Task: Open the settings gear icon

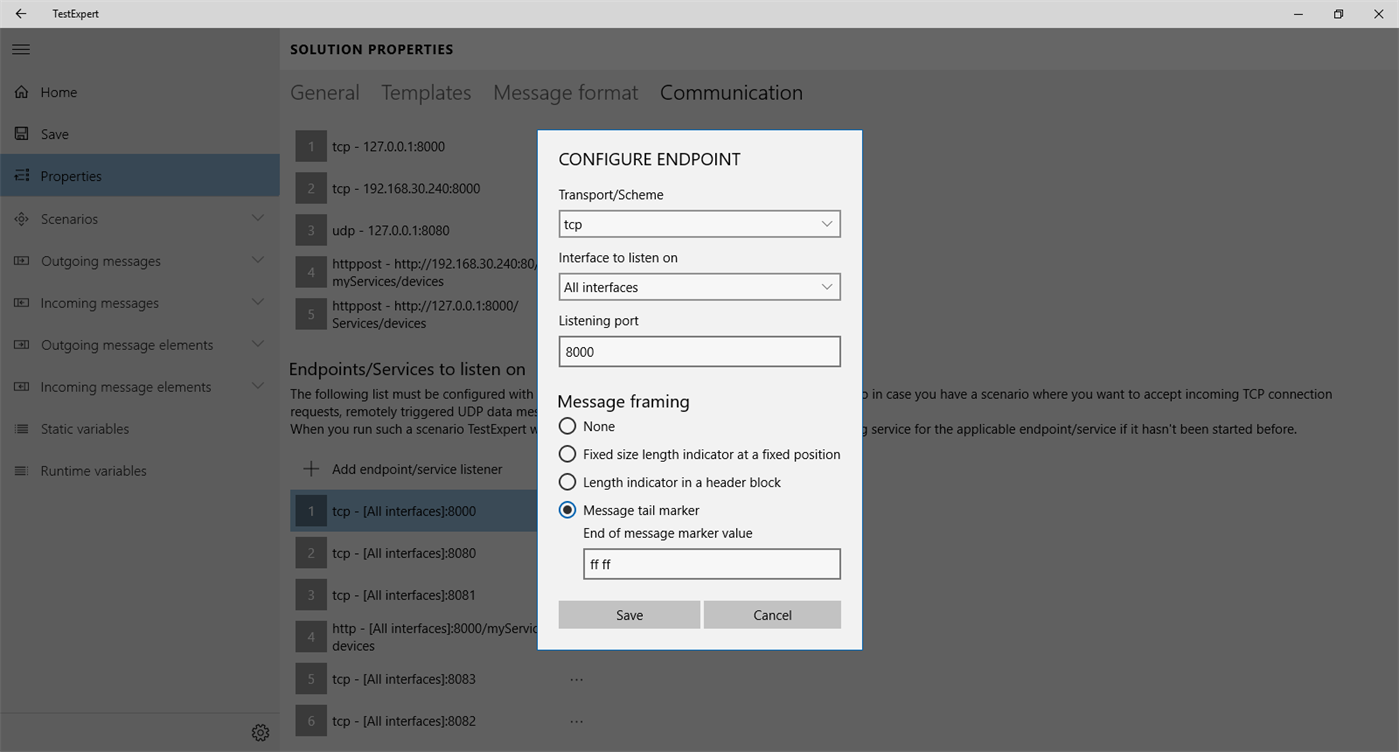Action: click(x=260, y=733)
